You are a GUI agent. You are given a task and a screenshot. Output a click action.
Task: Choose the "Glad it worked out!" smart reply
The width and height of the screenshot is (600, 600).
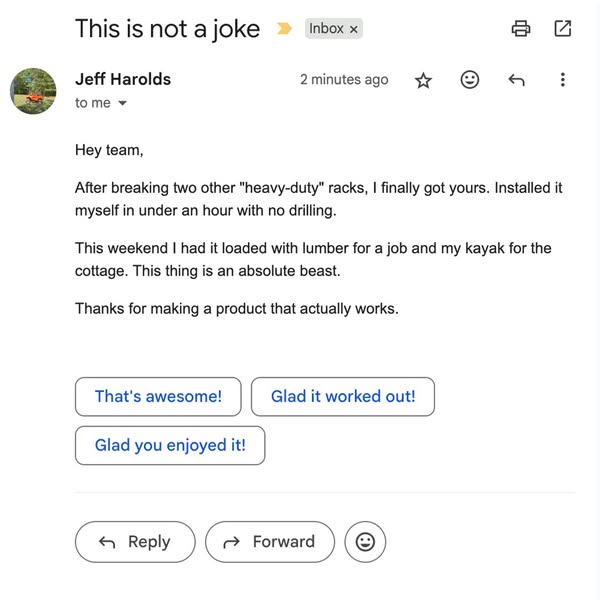tap(343, 396)
